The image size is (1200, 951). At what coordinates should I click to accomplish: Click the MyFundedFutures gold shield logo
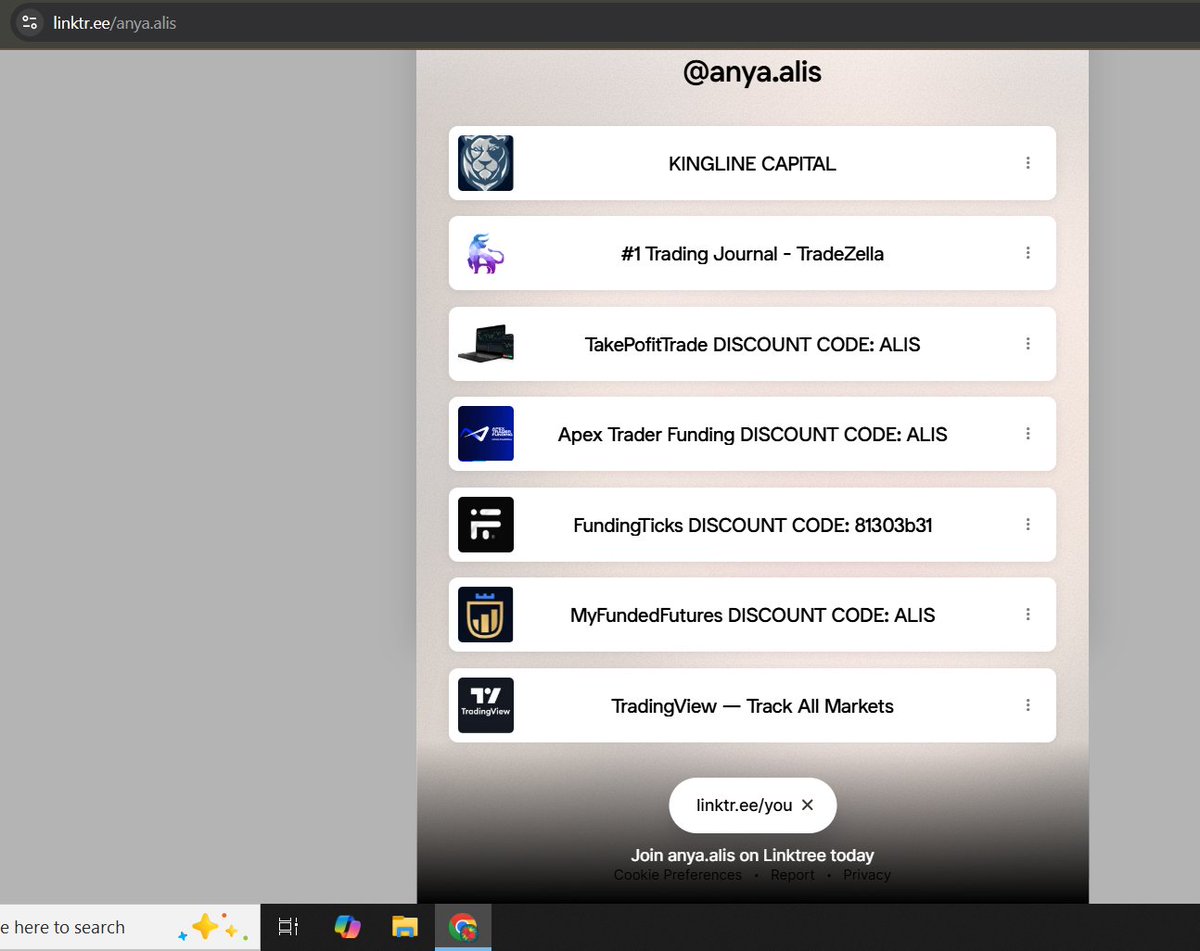[486, 615]
